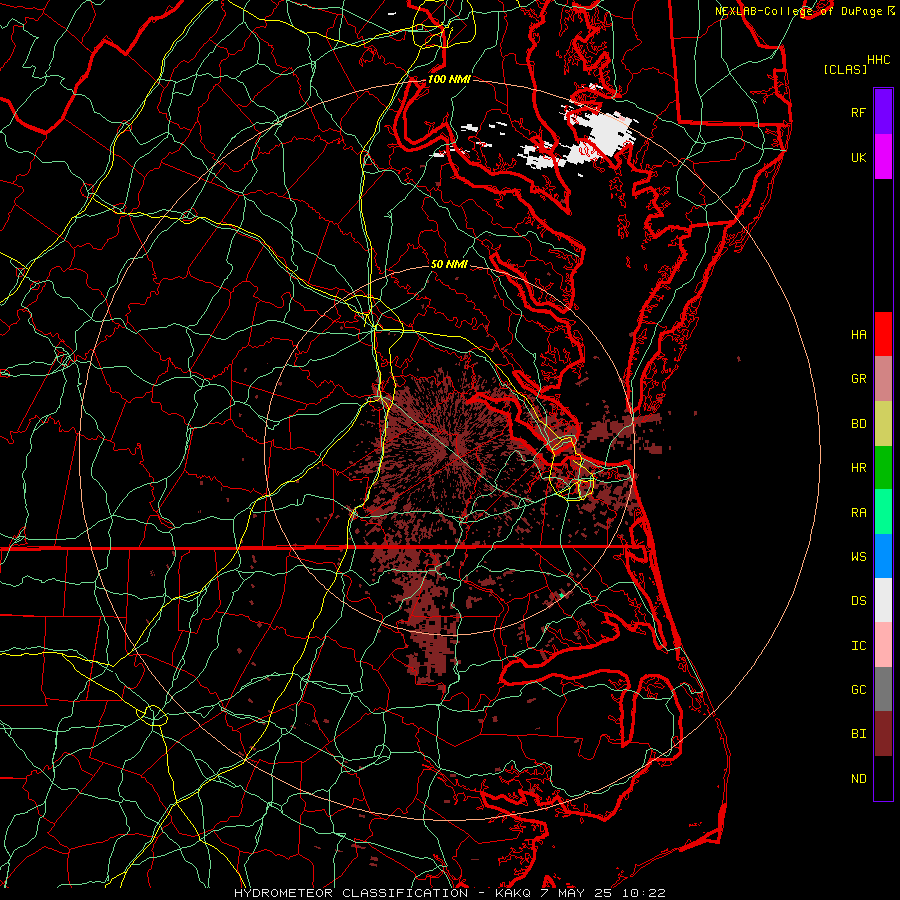
Task: Click the HR legend label
Action: coord(858,468)
